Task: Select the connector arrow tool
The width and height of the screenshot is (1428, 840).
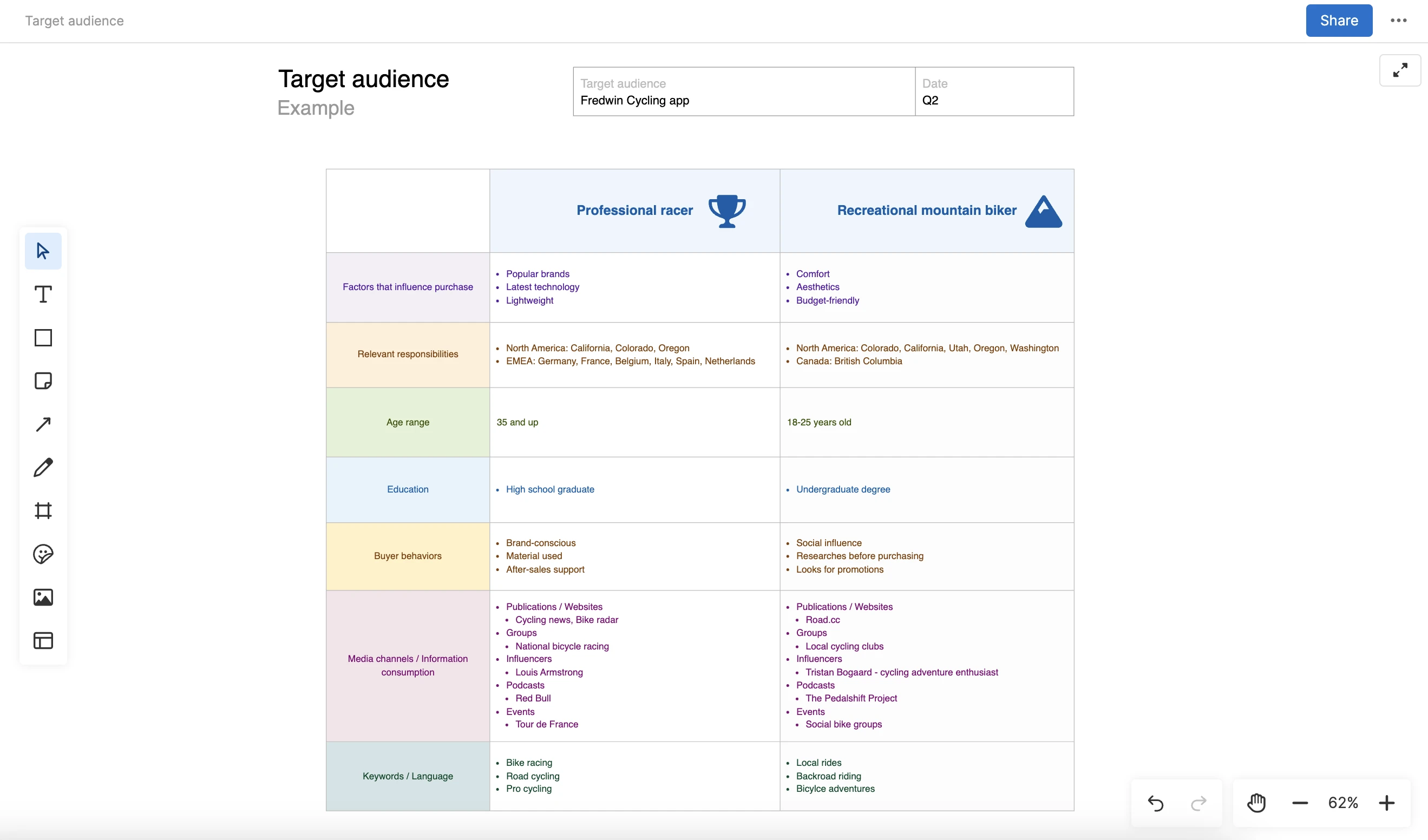Action: point(43,424)
